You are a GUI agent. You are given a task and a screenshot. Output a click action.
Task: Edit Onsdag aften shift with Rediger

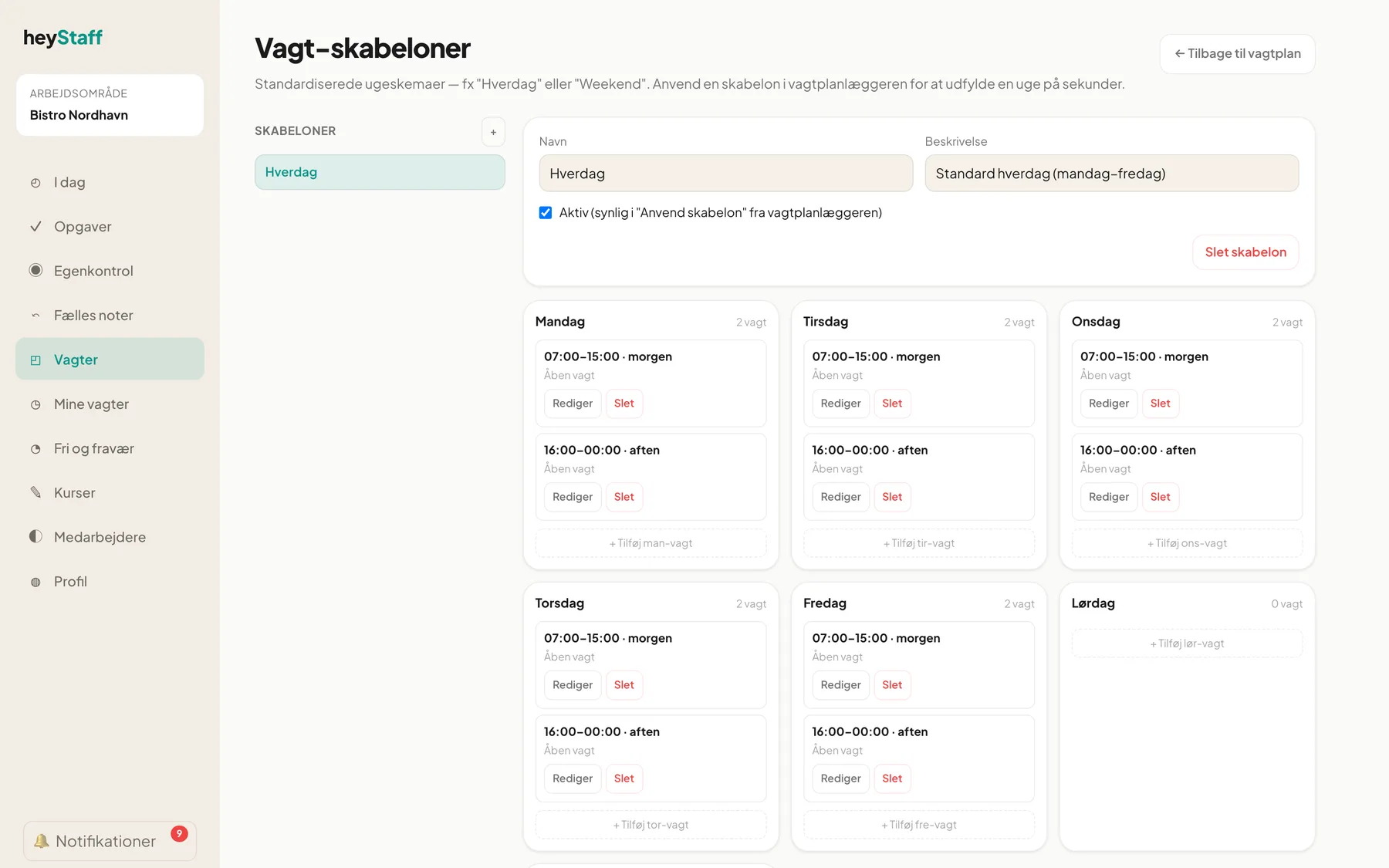pyautogui.click(x=1109, y=497)
